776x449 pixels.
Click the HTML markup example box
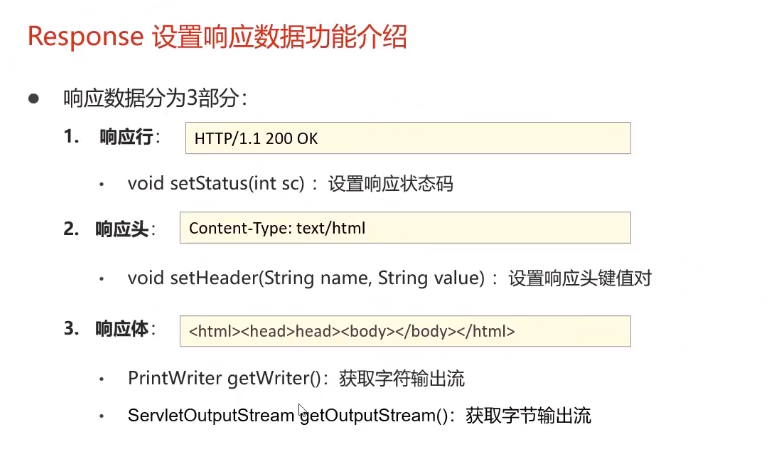(x=404, y=330)
